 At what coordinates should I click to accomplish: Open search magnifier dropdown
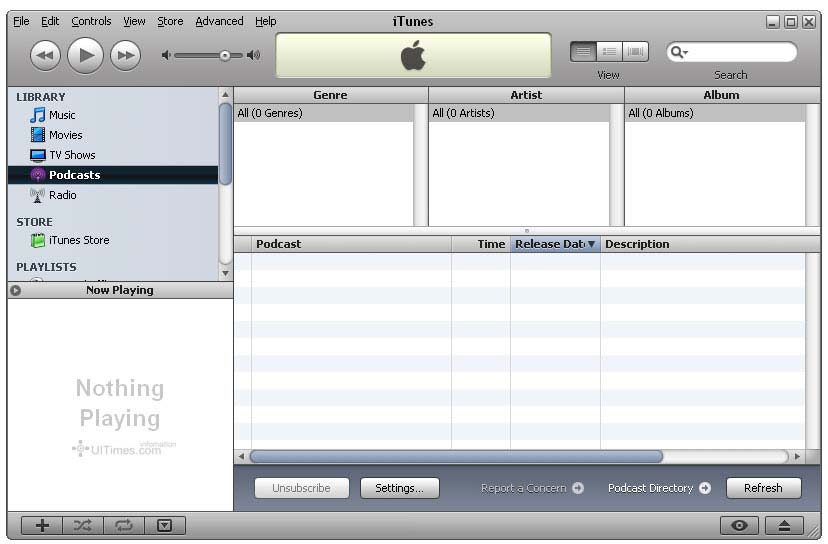(679, 52)
